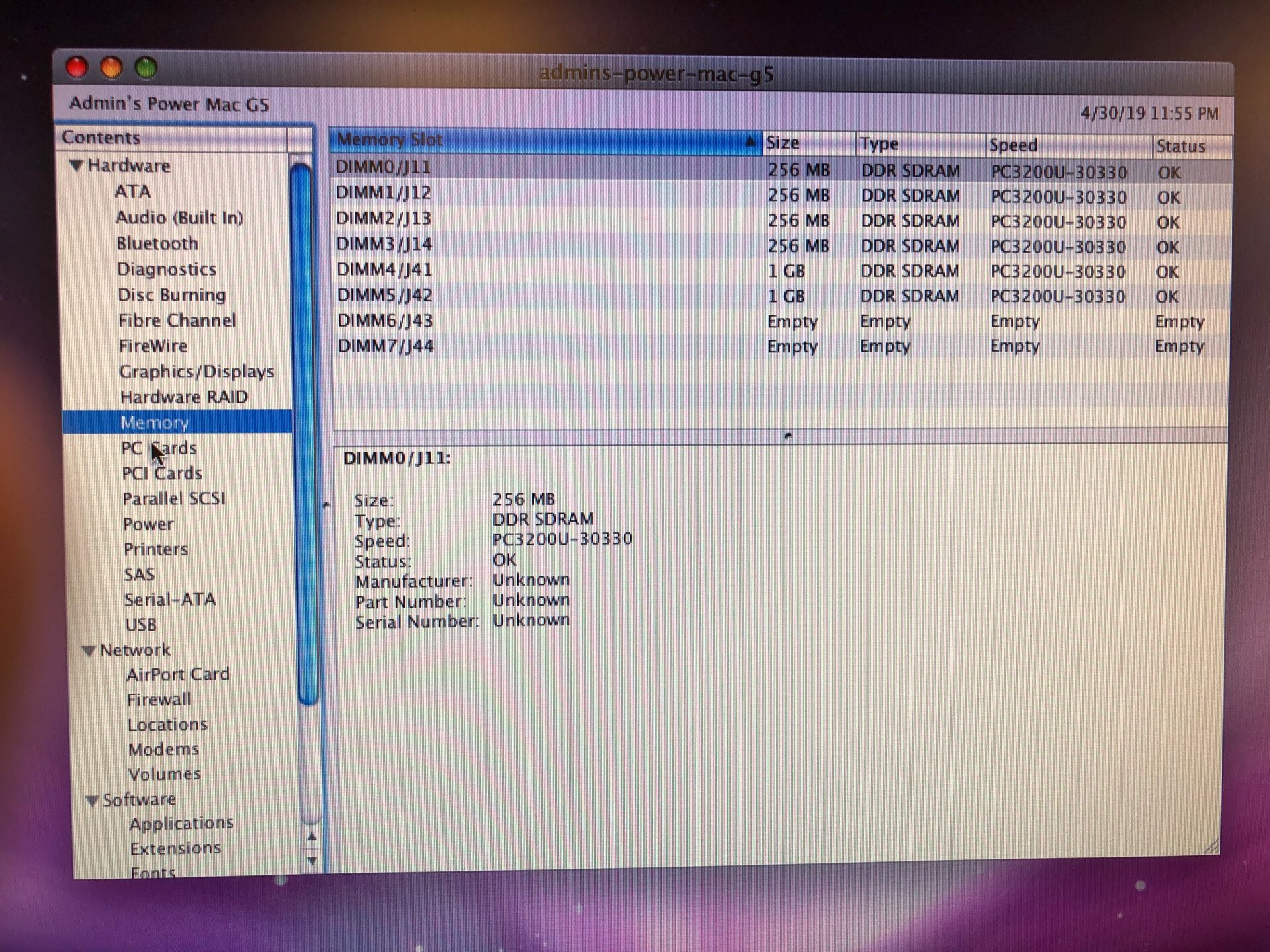Viewport: 1270px width, 952px height.
Task: Close the window with red button
Action: pyautogui.click(x=77, y=67)
